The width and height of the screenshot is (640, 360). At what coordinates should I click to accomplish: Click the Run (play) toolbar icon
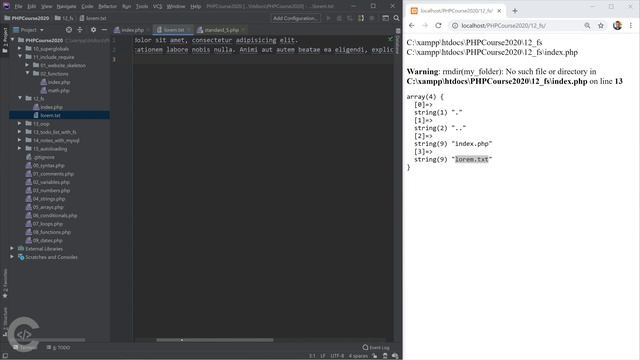(x=328, y=18)
